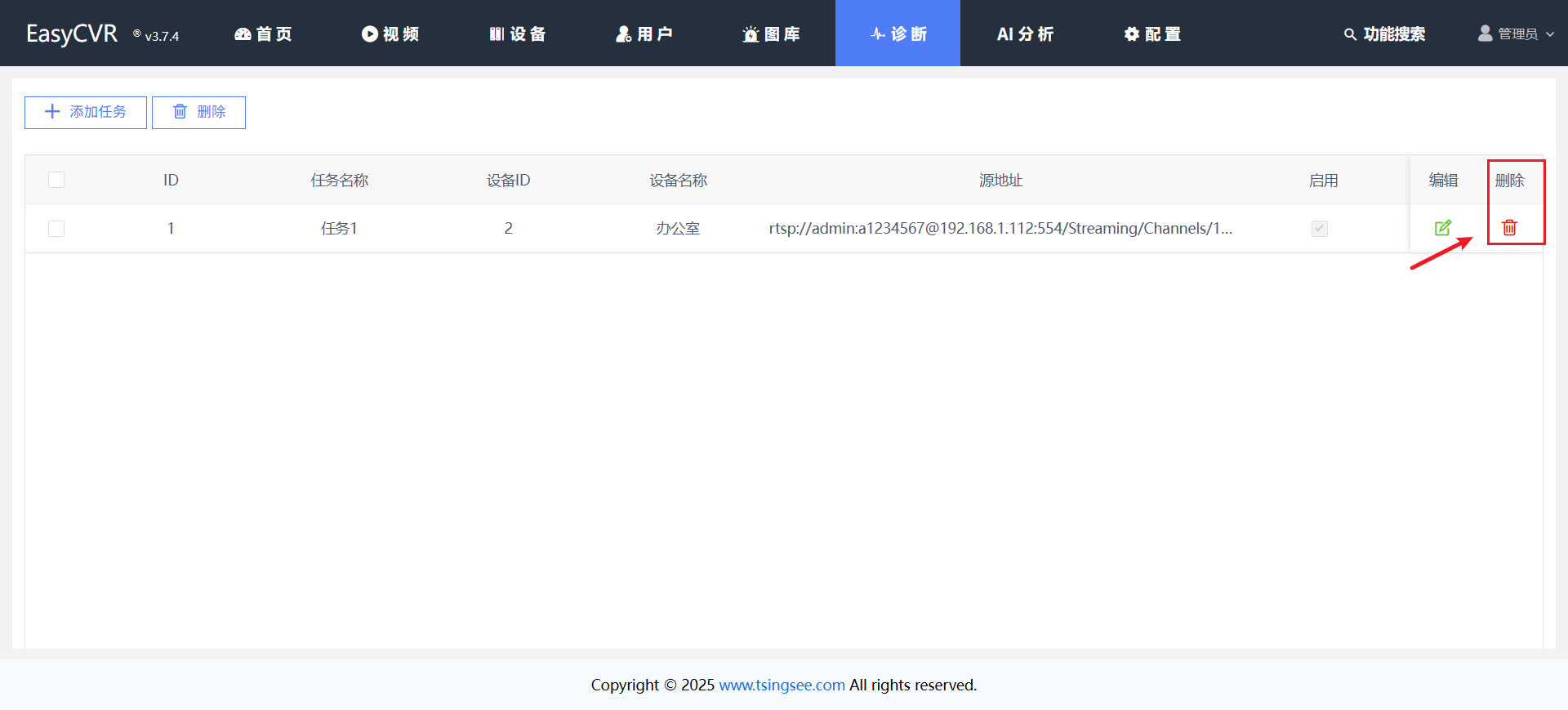Expand the 管理员 account dropdown arrow
The height and width of the screenshot is (710, 1568).
(1550, 34)
